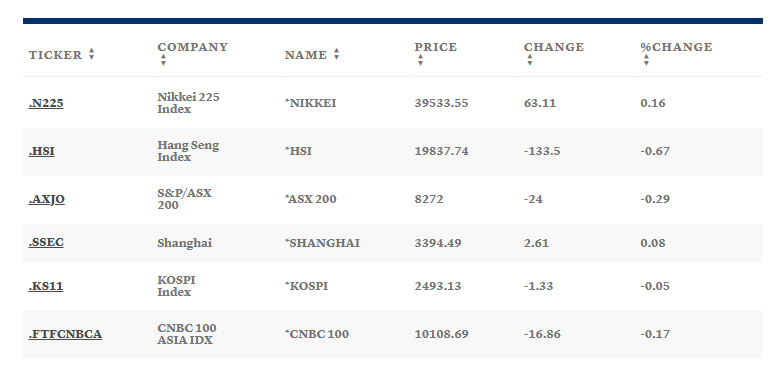Screen dimensions: 776x370
Task: Open the .SSEC ticker link
Action: click(x=46, y=242)
